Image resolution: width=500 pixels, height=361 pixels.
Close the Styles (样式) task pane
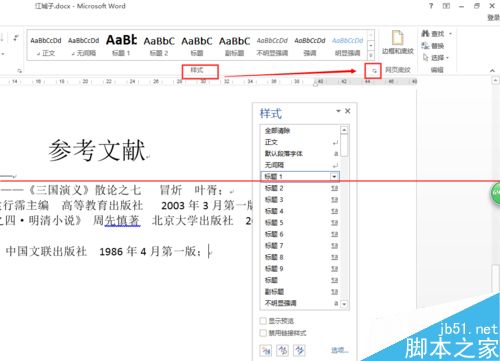click(x=348, y=111)
